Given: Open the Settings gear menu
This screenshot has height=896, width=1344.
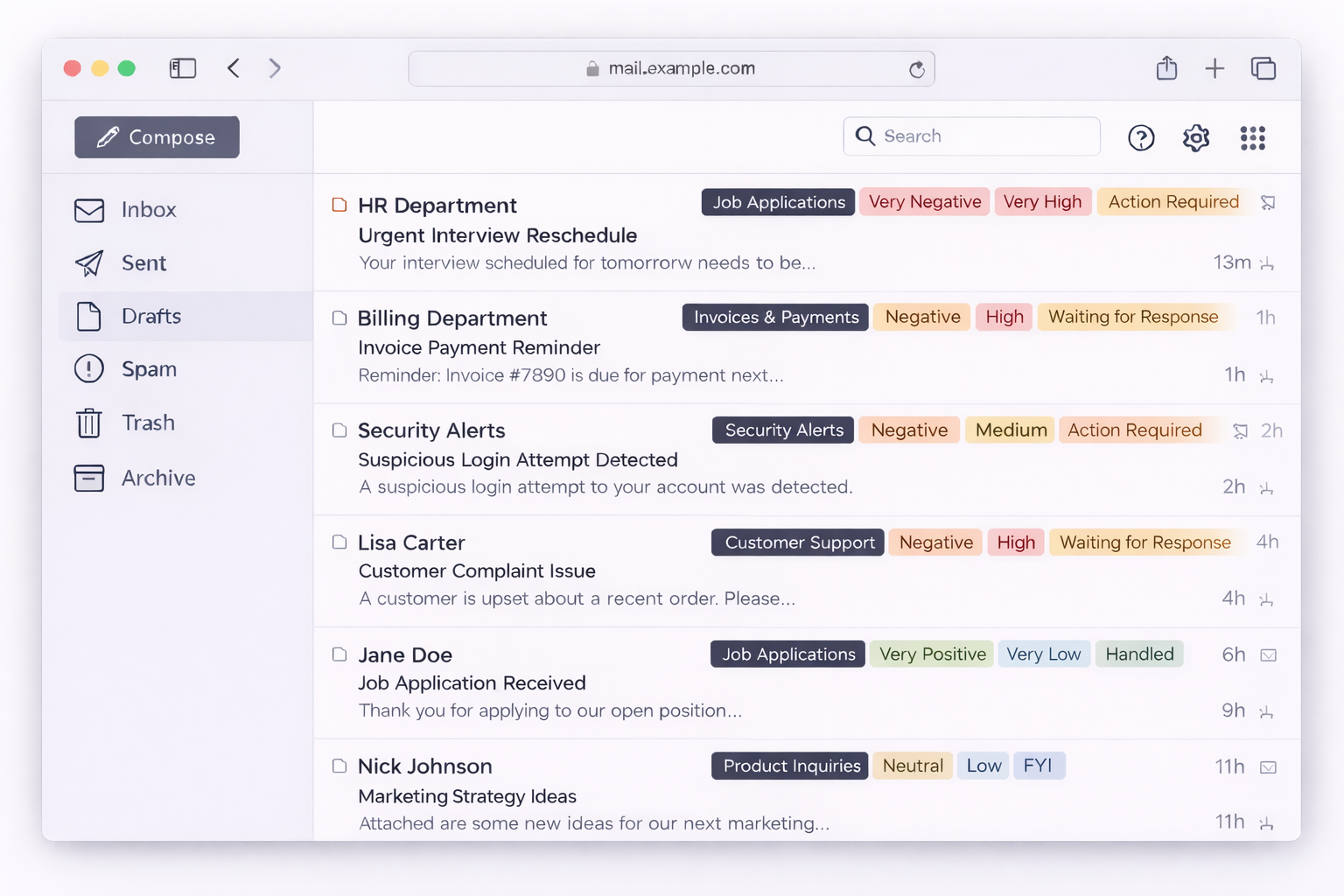Looking at the screenshot, I should (x=1195, y=137).
